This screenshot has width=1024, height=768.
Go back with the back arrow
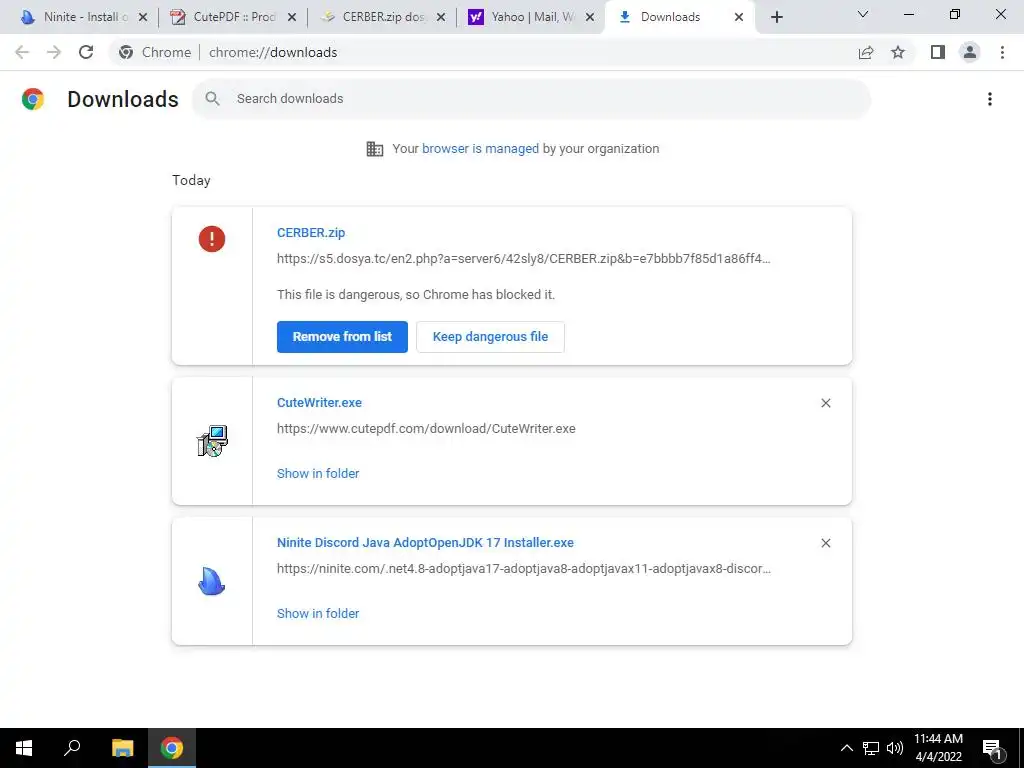click(x=22, y=52)
